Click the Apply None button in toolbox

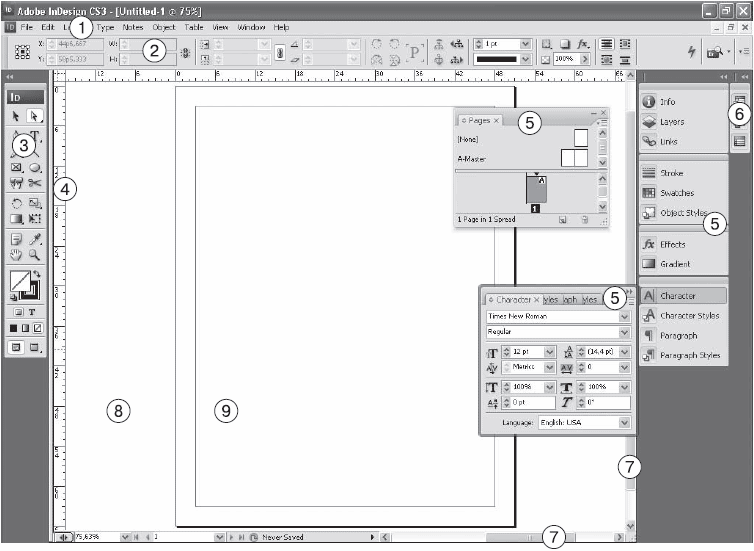click(x=37, y=328)
